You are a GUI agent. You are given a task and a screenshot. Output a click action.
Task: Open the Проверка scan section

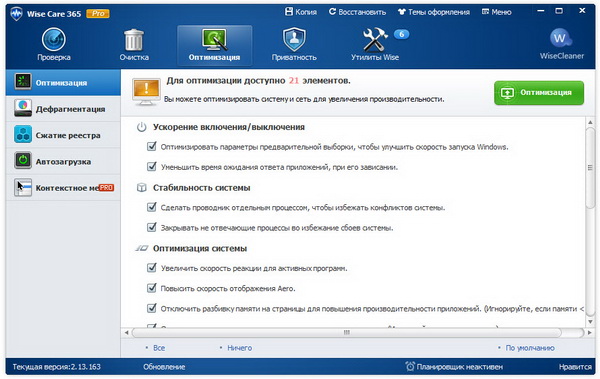click(54, 45)
